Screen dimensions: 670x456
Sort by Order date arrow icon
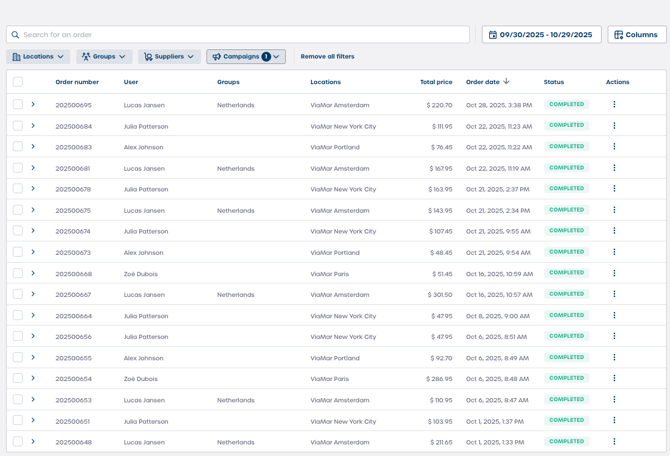pos(506,82)
